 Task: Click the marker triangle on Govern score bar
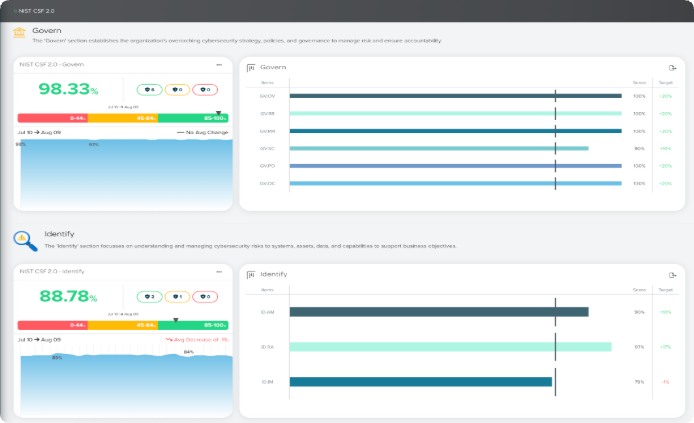(218, 113)
